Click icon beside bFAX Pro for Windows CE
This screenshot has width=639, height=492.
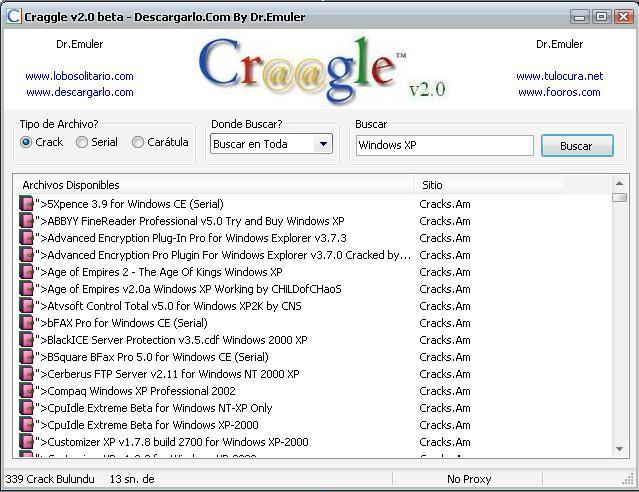[x=26, y=323]
